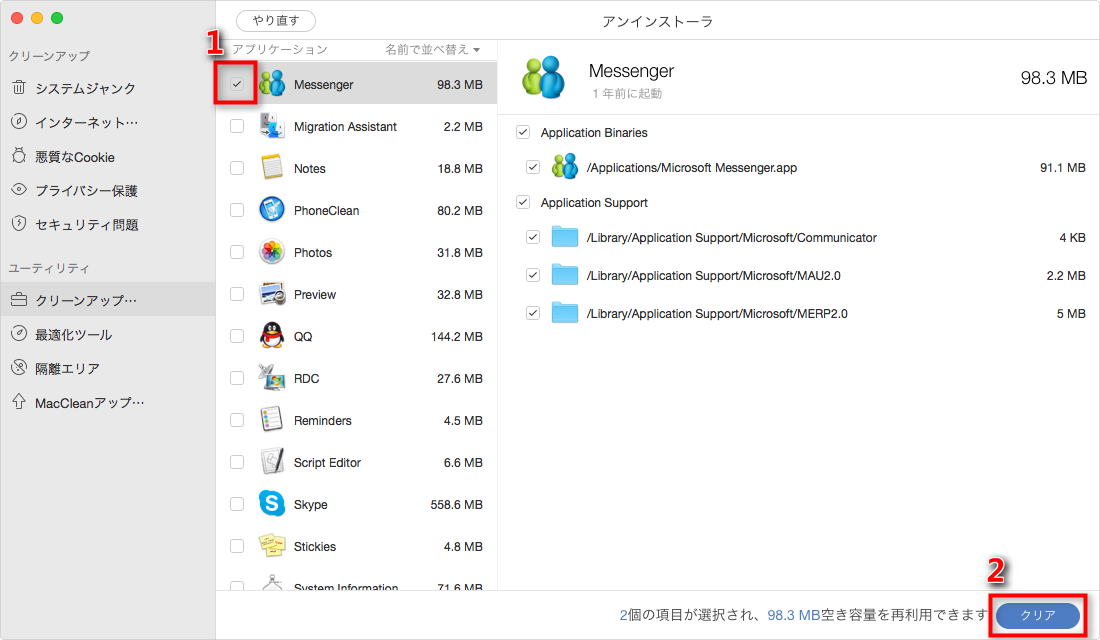Check the Reminders checkbox
Viewport: 1100px width, 640px height.
pyautogui.click(x=237, y=420)
